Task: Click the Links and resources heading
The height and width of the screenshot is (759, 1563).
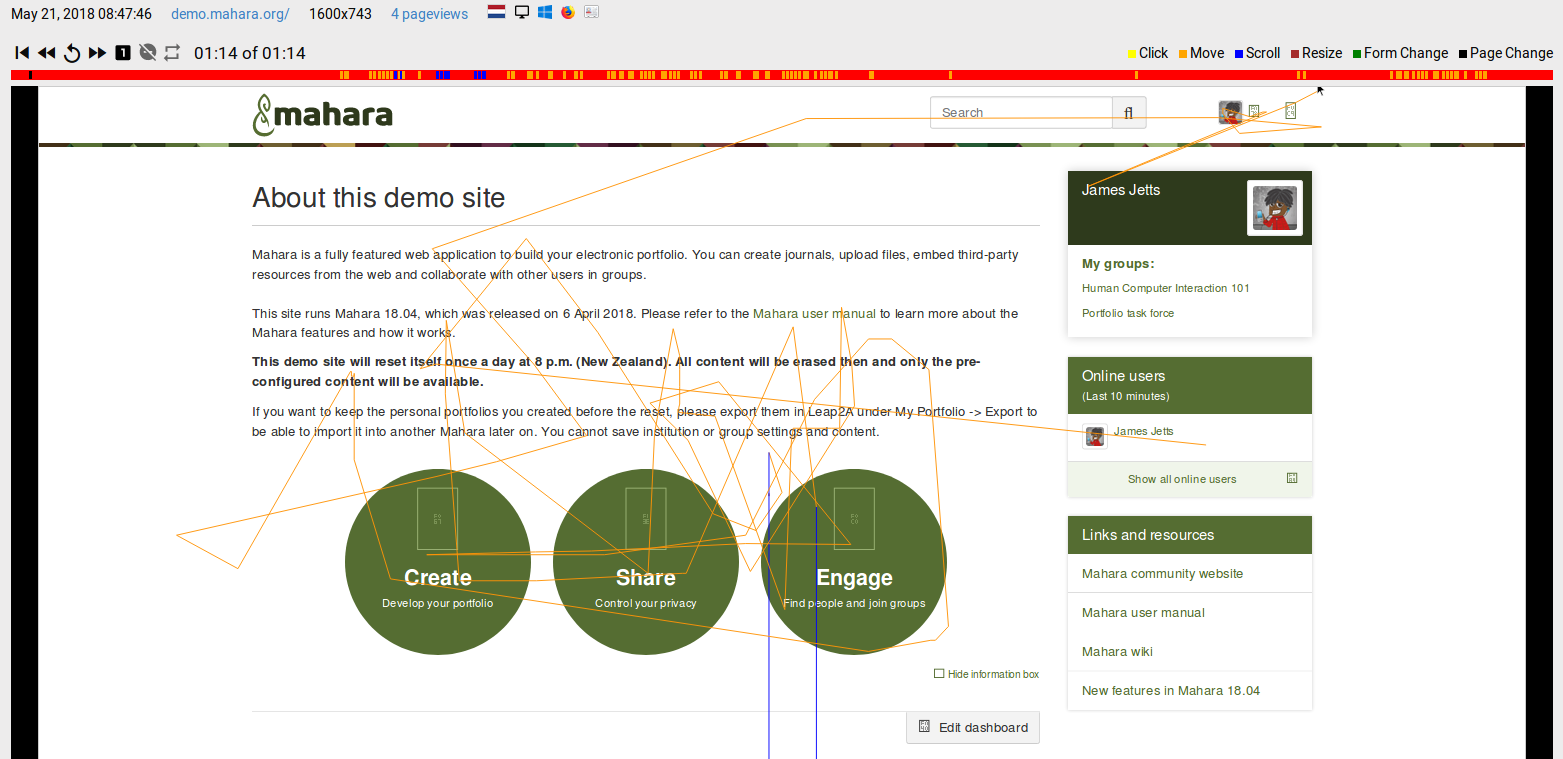Action: coord(1148,535)
